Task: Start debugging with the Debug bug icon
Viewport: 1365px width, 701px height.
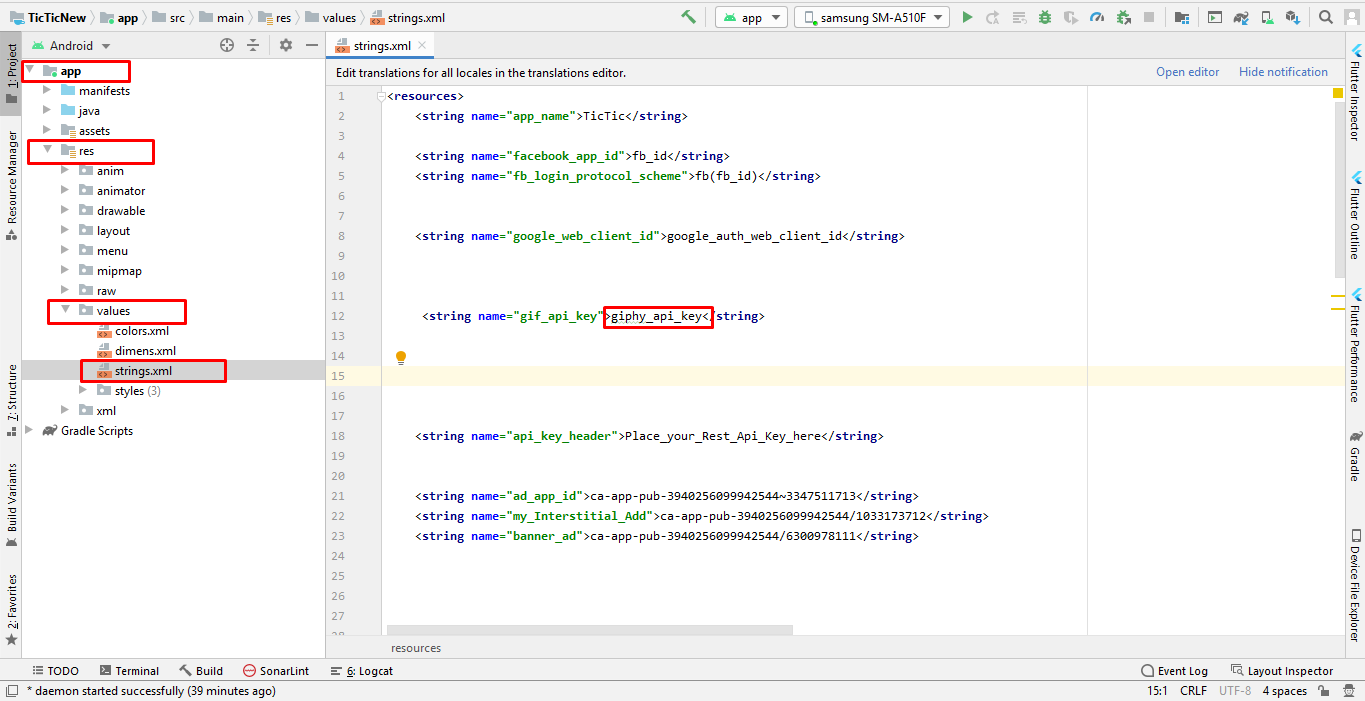Action: [1045, 17]
